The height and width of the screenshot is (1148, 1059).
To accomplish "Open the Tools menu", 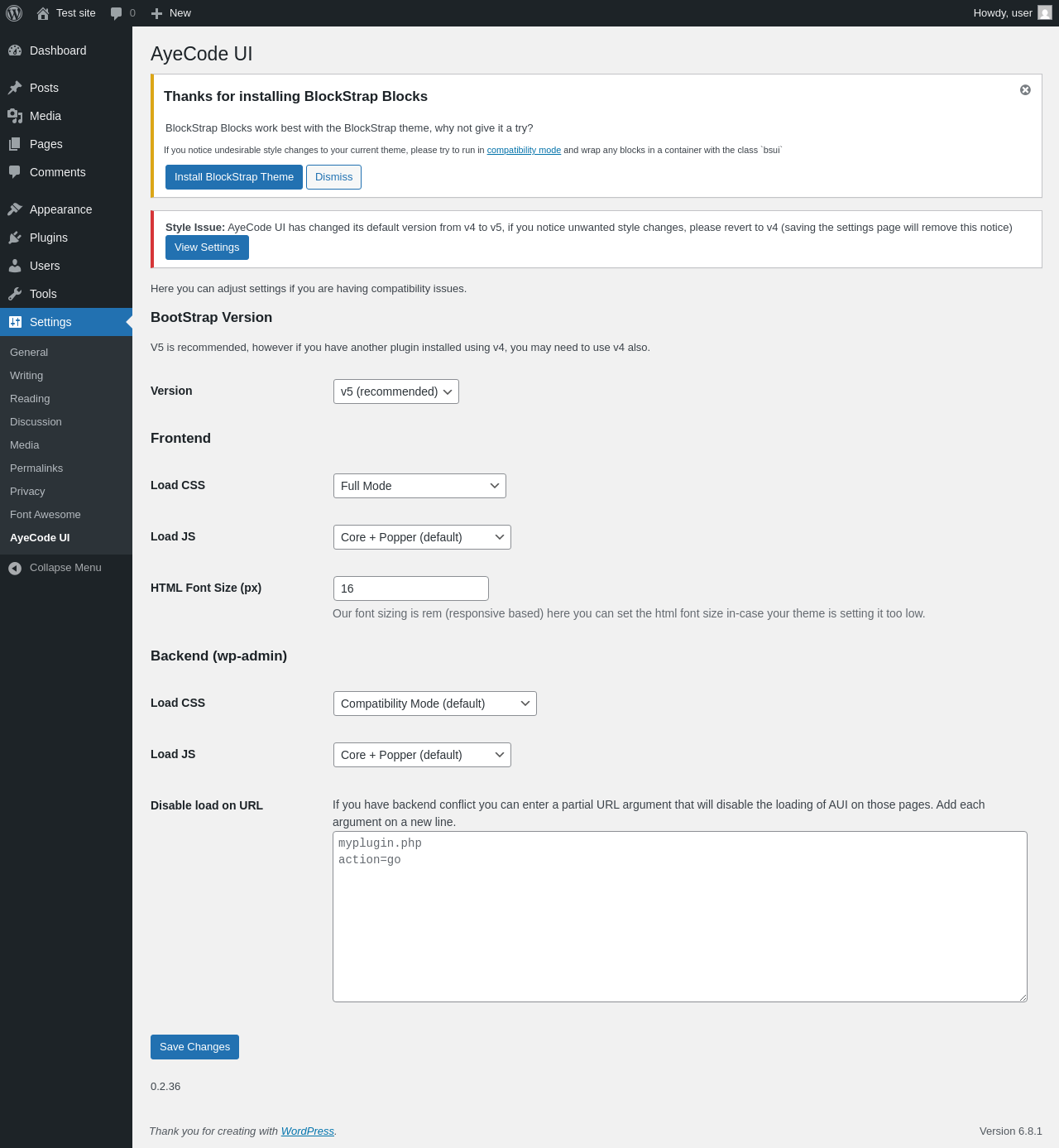I will pos(66,294).
